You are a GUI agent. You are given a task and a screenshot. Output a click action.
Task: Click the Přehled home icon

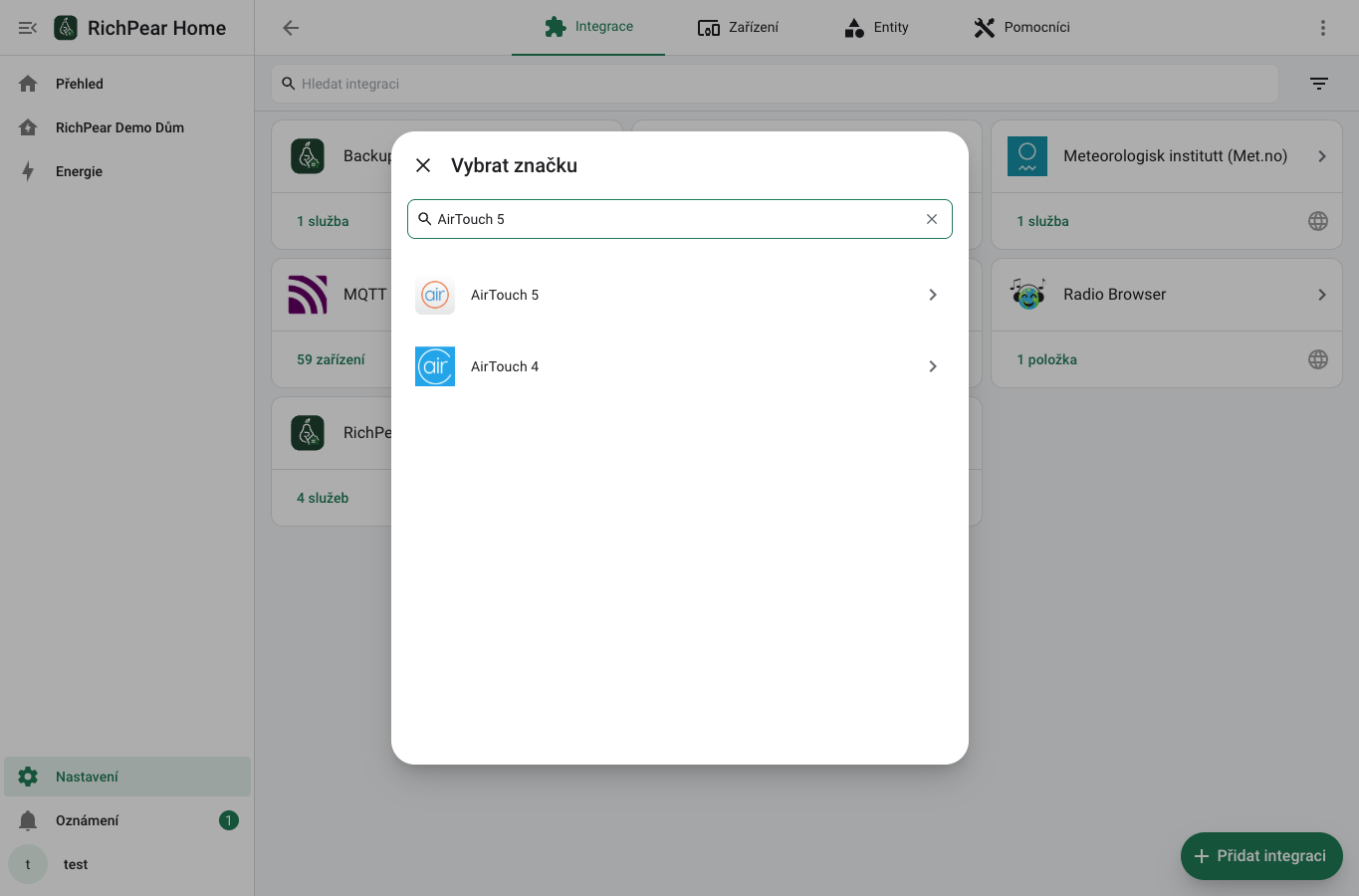[28, 84]
